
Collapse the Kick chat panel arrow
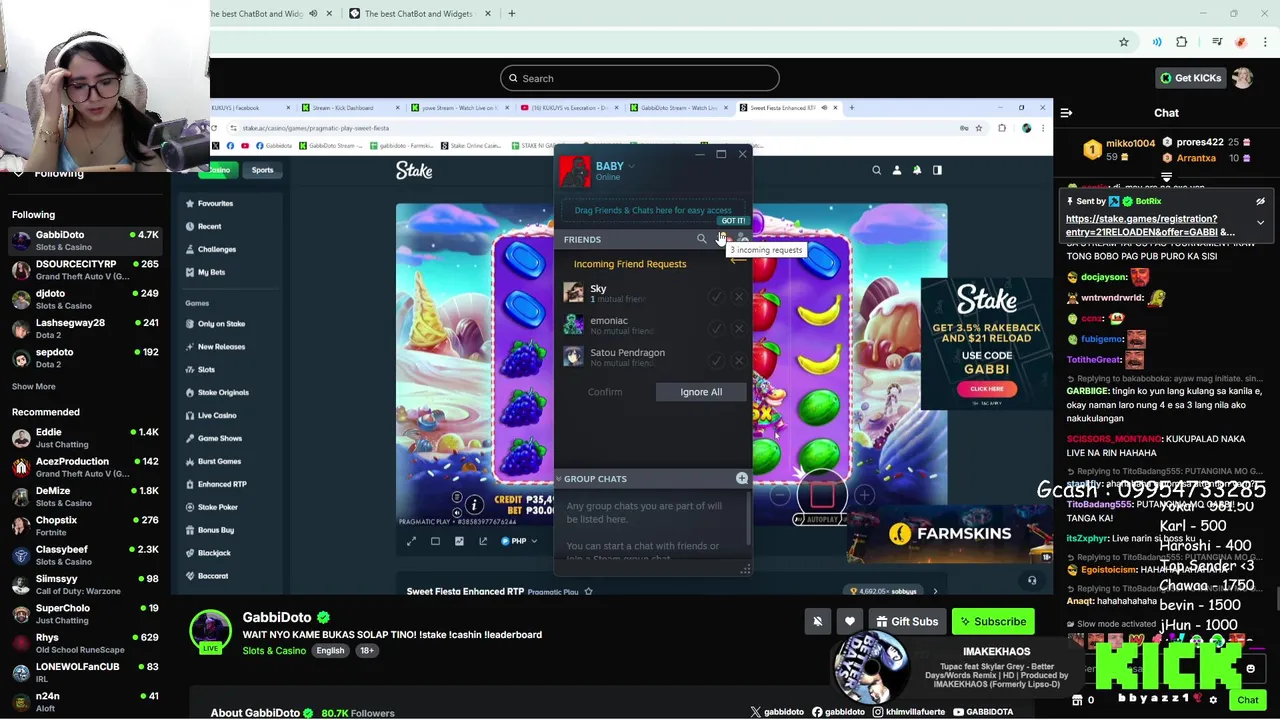coord(1066,113)
